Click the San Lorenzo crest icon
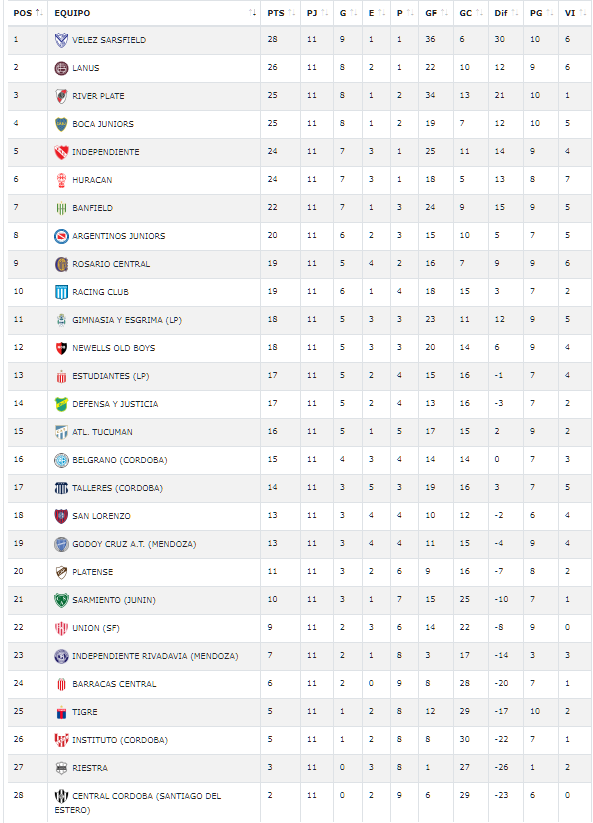Screen dimensions: 593x823 click(61, 516)
